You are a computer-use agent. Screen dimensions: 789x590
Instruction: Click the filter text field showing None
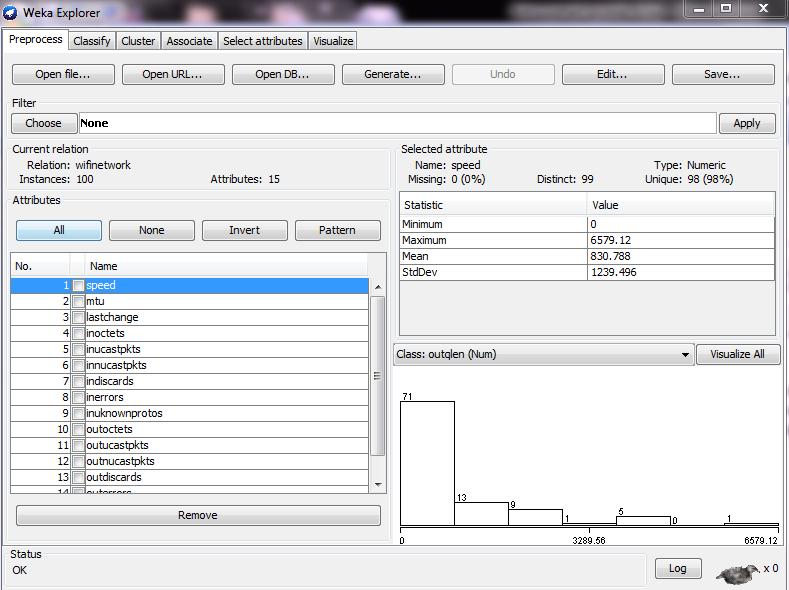398,123
